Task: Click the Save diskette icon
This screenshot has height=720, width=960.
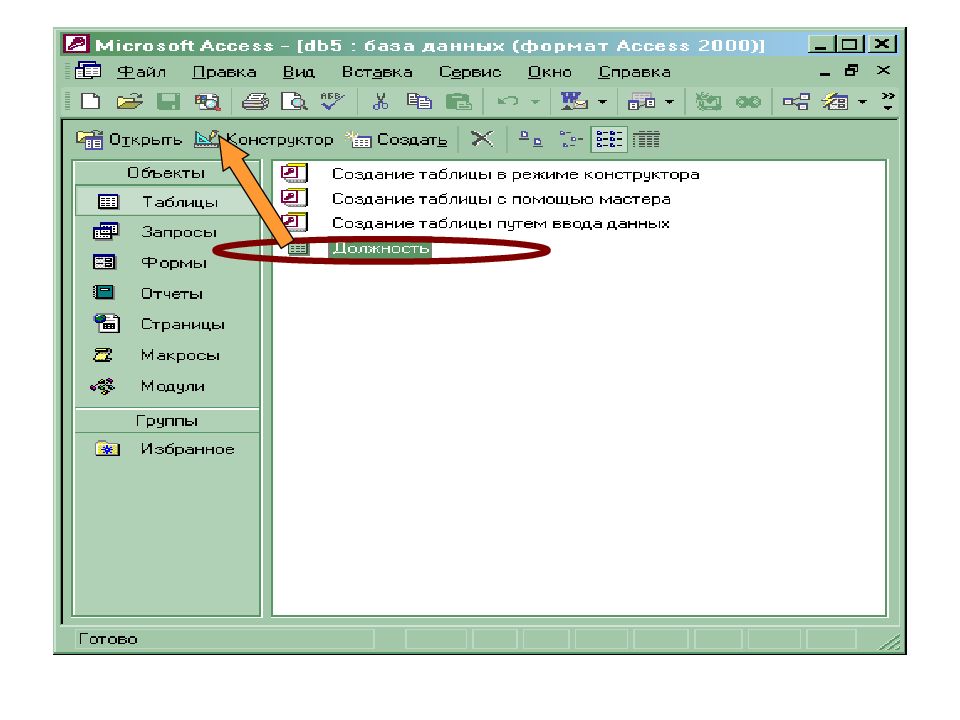Action: [168, 101]
